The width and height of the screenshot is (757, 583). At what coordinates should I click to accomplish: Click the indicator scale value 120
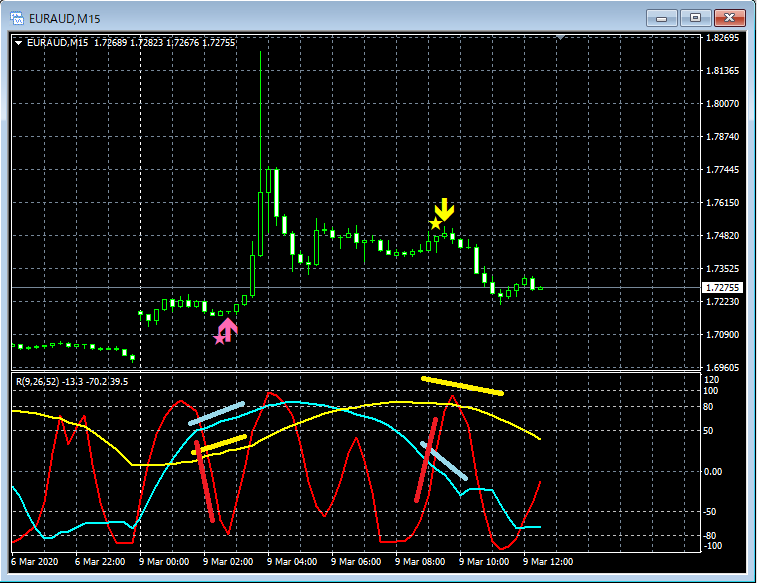click(712, 380)
